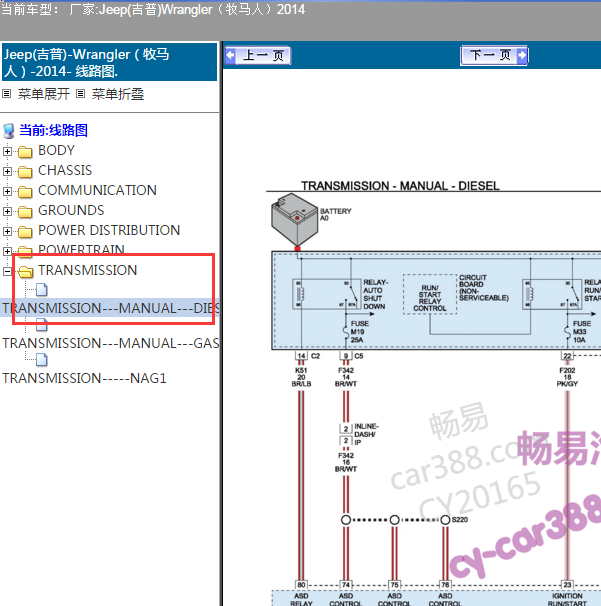Viewport: 601px width, 606px height.
Task: Click 菜单折叠 to collapse all menus
Action: [118, 94]
